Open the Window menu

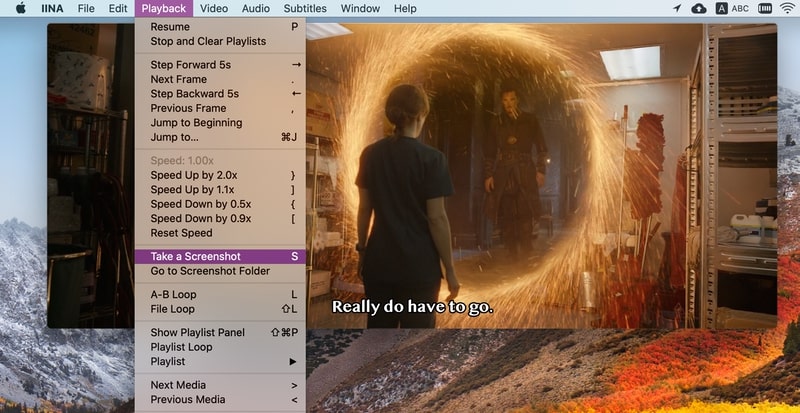coord(360,8)
